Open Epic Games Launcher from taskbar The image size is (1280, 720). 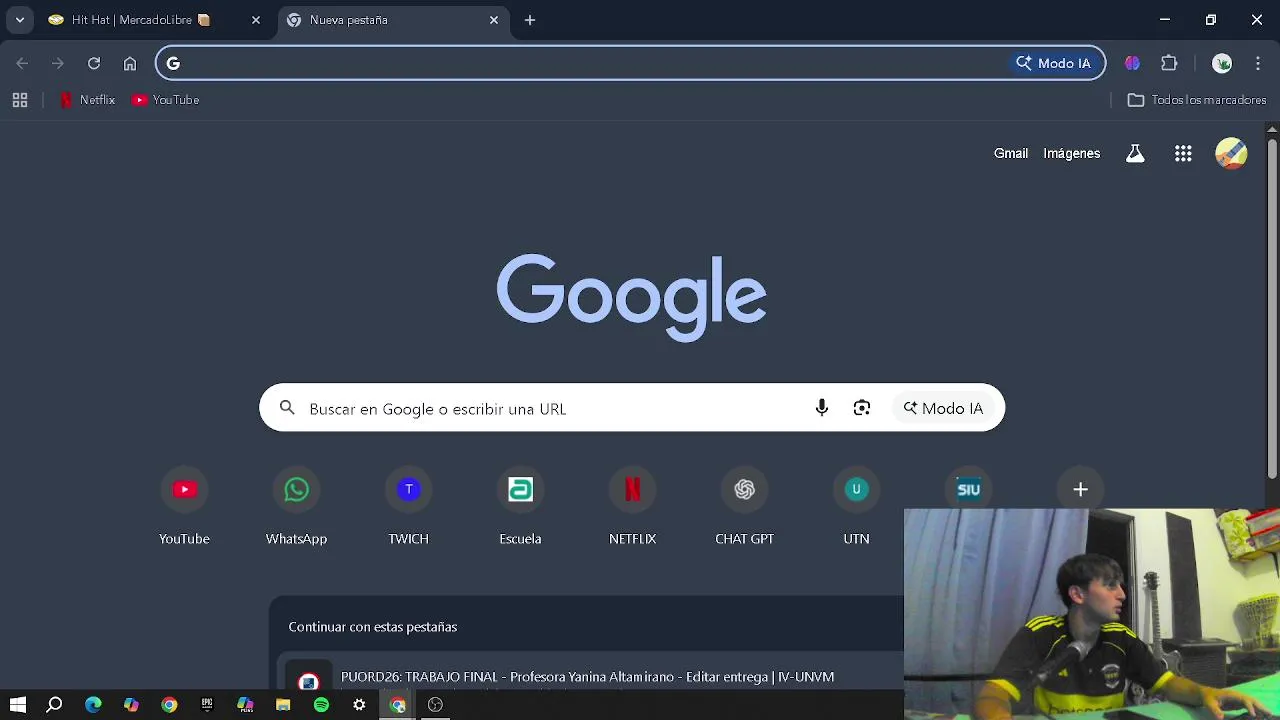tap(207, 705)
